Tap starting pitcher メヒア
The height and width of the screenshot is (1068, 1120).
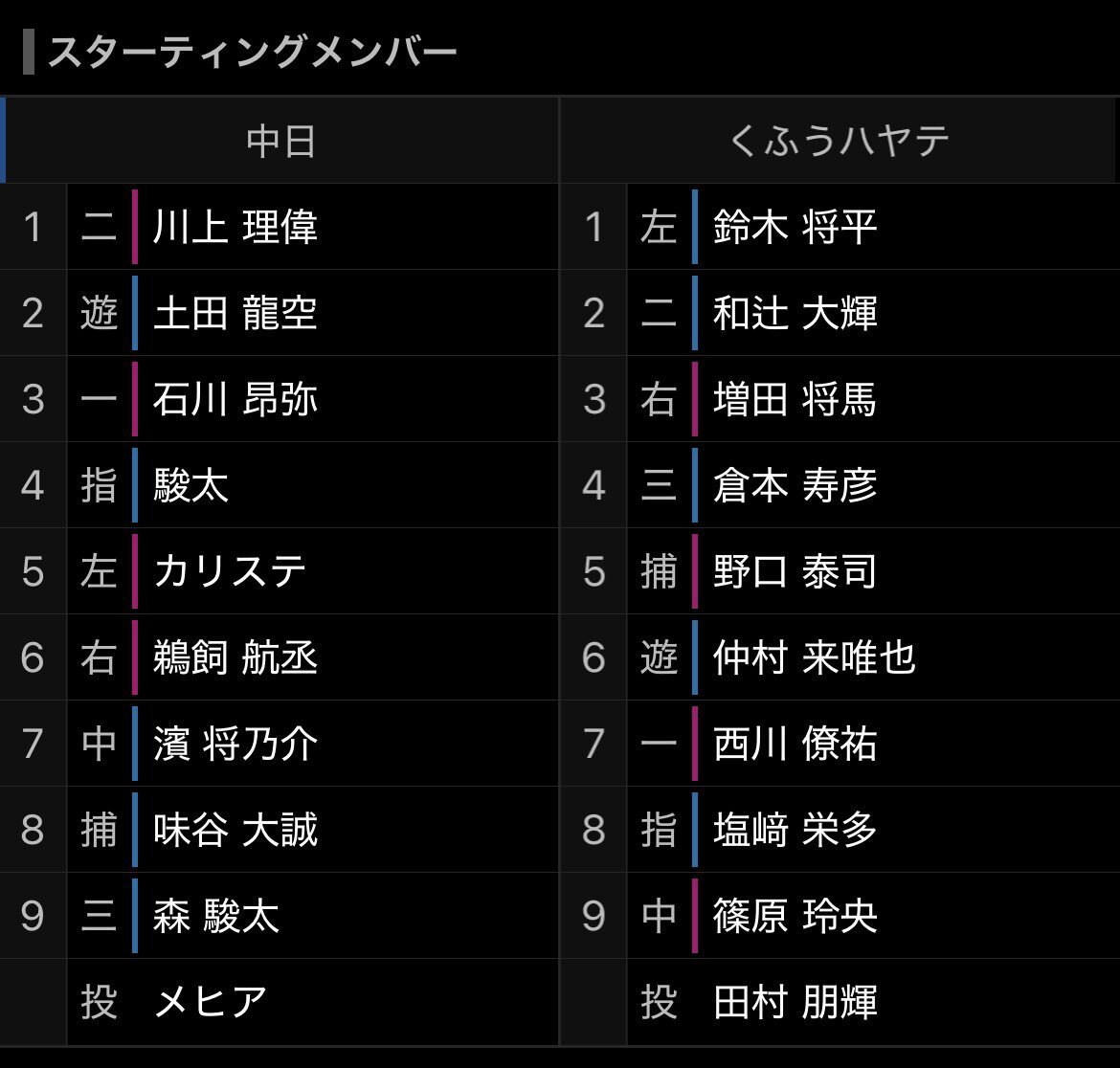[210, 1002]
